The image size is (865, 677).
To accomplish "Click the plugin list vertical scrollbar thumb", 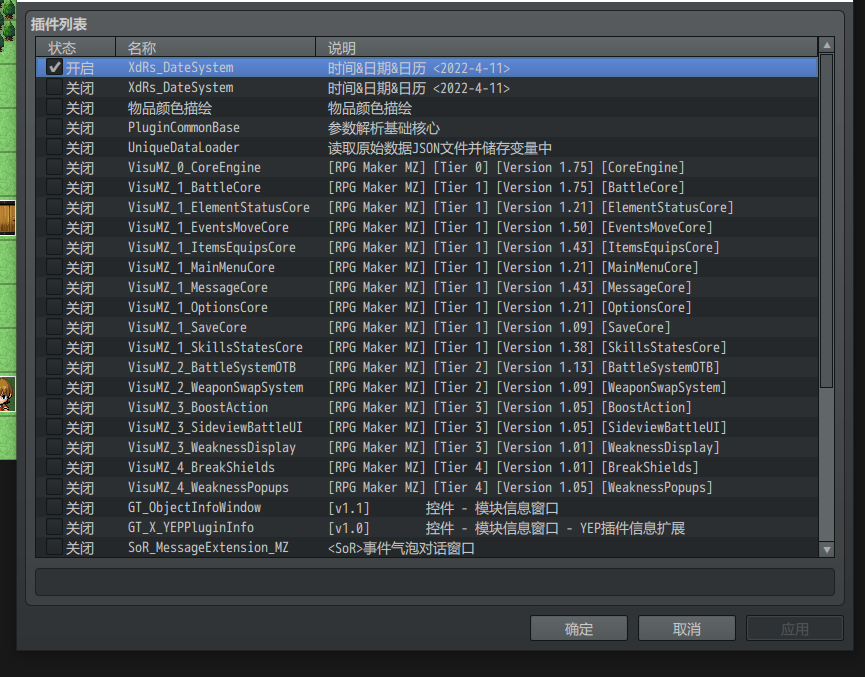I will pyautogui.click(x=826, y=221).
